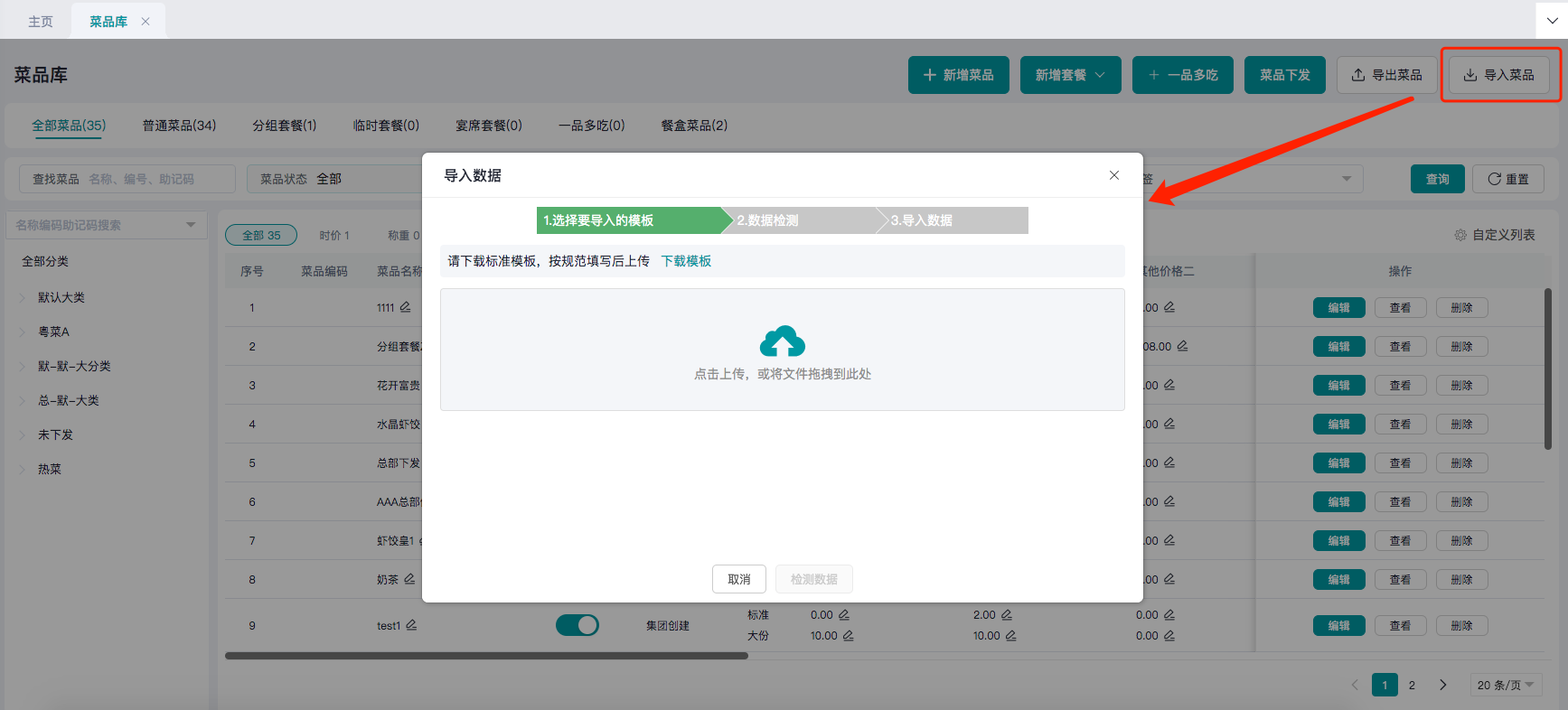Edit price pencil for row 2 08.00
Viewport: 1568px width, 710px height.
click(1183, 346)
